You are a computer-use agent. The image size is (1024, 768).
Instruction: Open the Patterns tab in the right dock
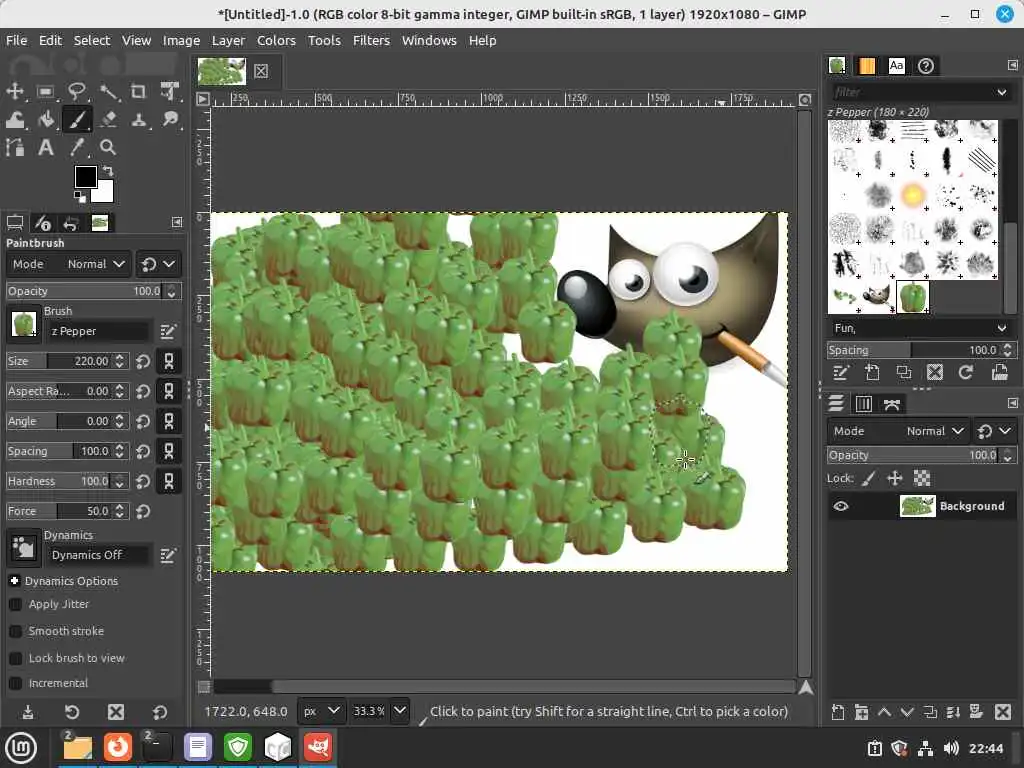867,66
